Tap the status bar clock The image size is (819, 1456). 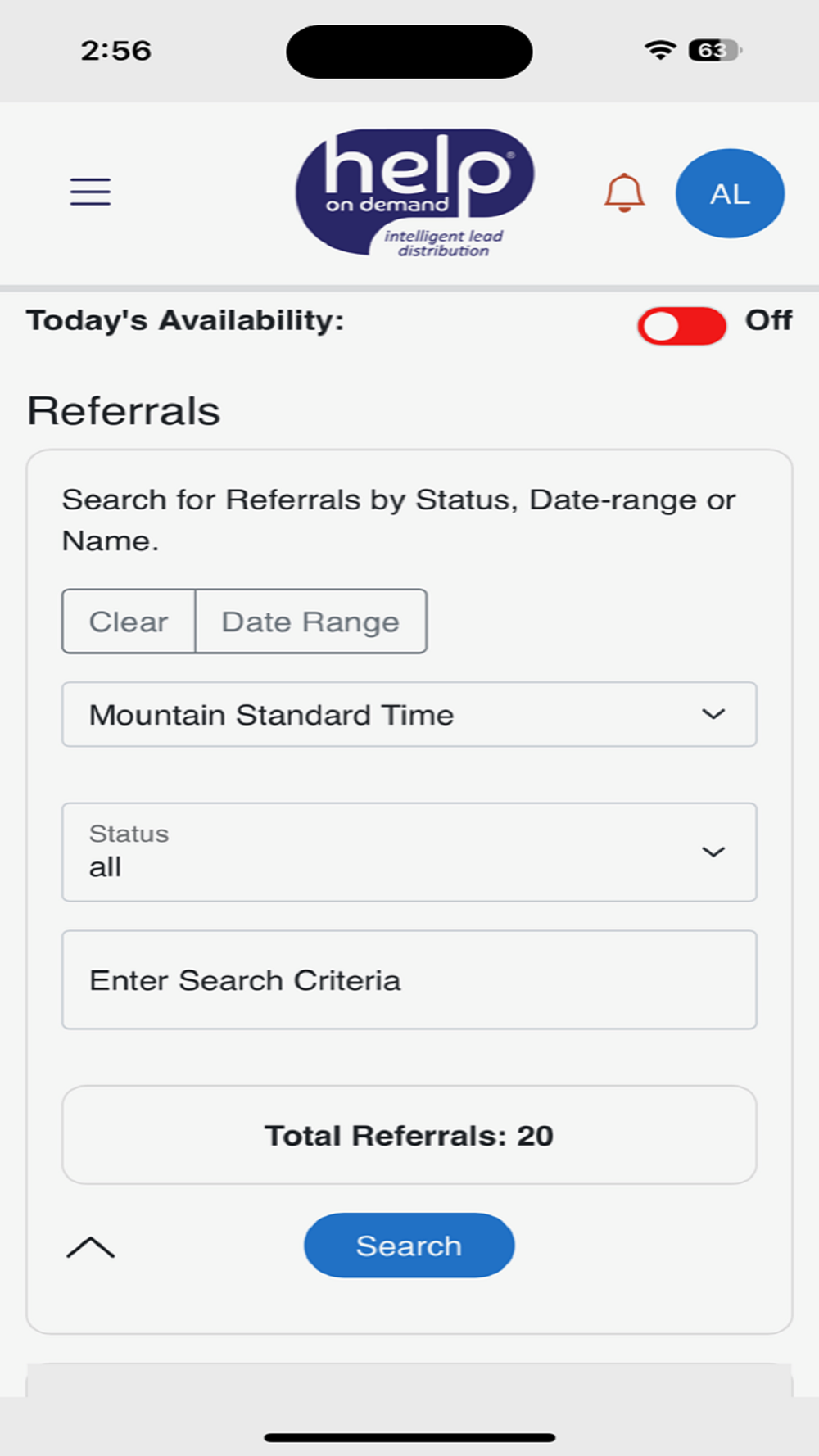pyautogui.click(x=116, y=51)
